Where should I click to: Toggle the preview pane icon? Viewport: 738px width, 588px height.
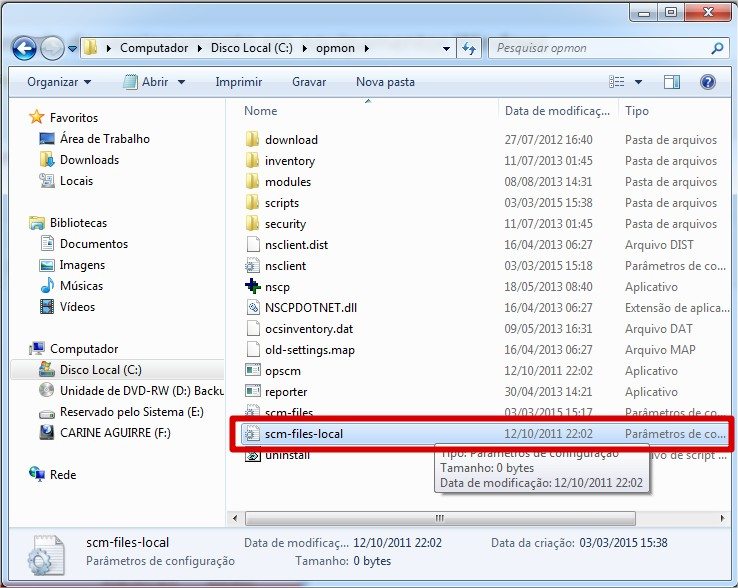point(671,82)
